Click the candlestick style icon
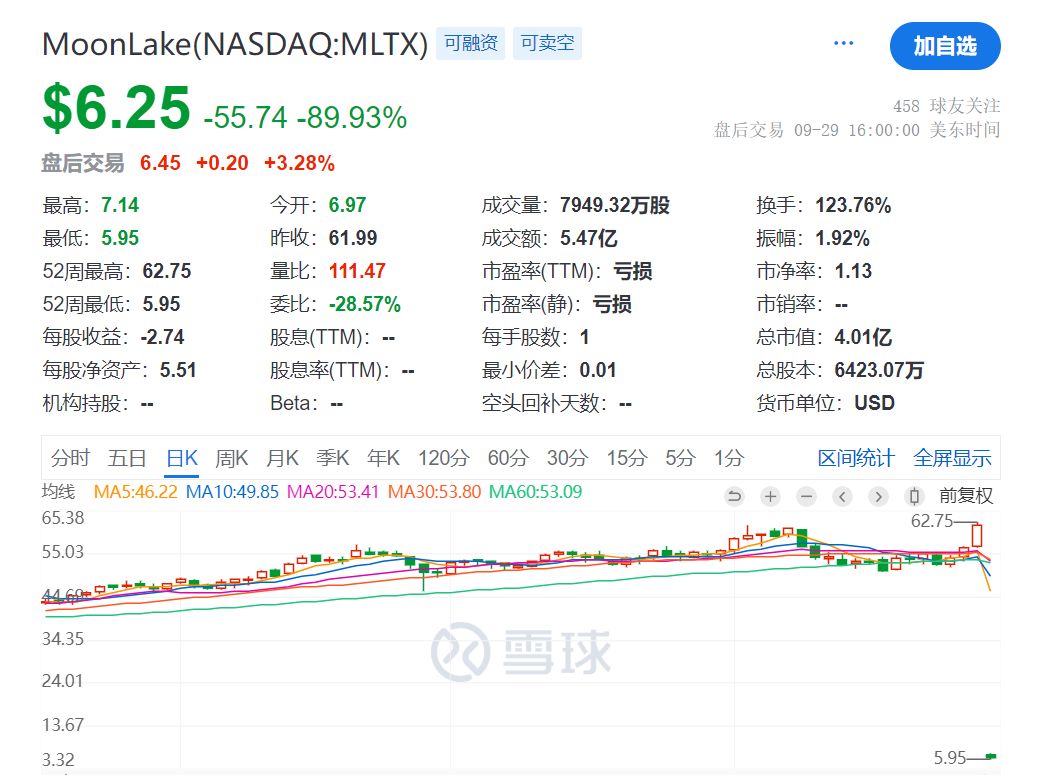1049x775 pixels. (914, 496)
